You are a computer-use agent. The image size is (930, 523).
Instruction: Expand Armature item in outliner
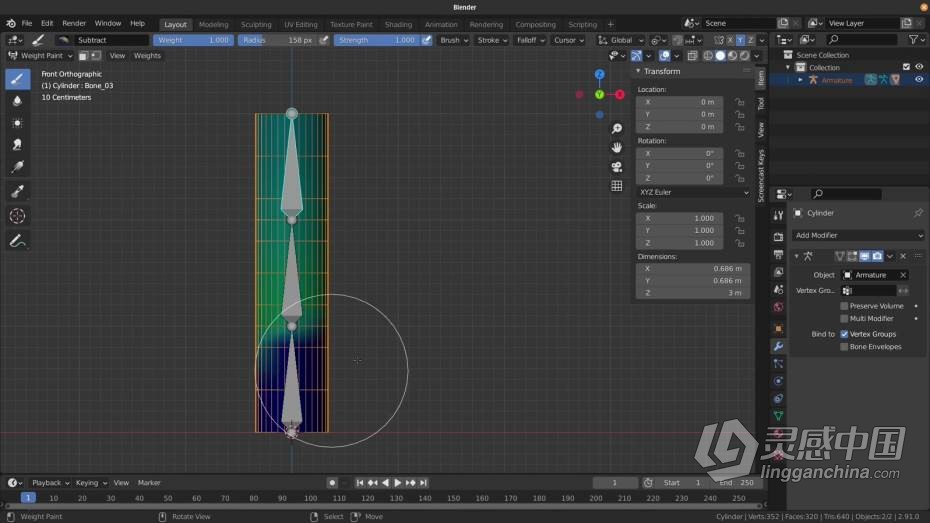[x=801, y=80]
